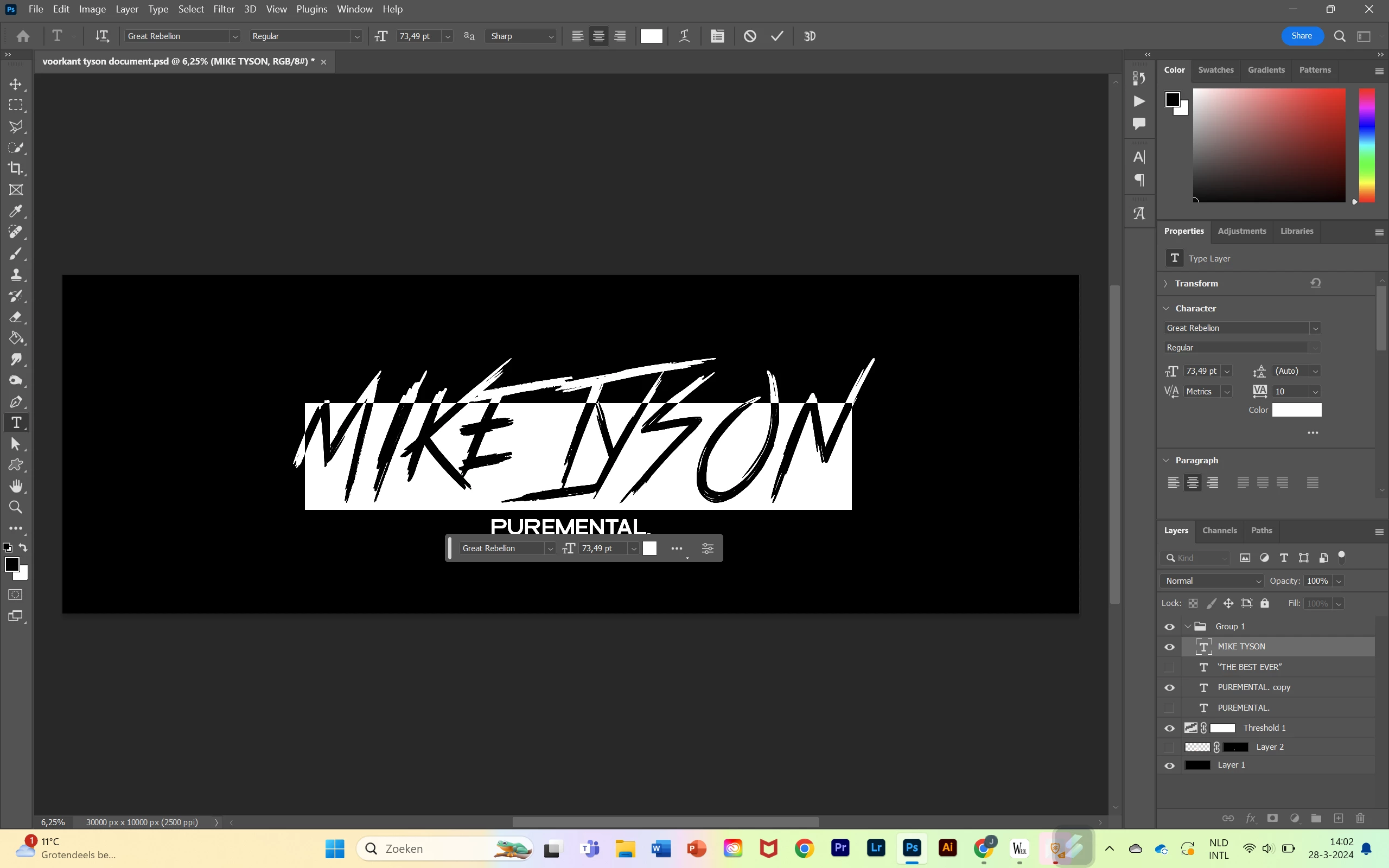Select the Crop tool
1389x868 pixels.
coord(16,168)
